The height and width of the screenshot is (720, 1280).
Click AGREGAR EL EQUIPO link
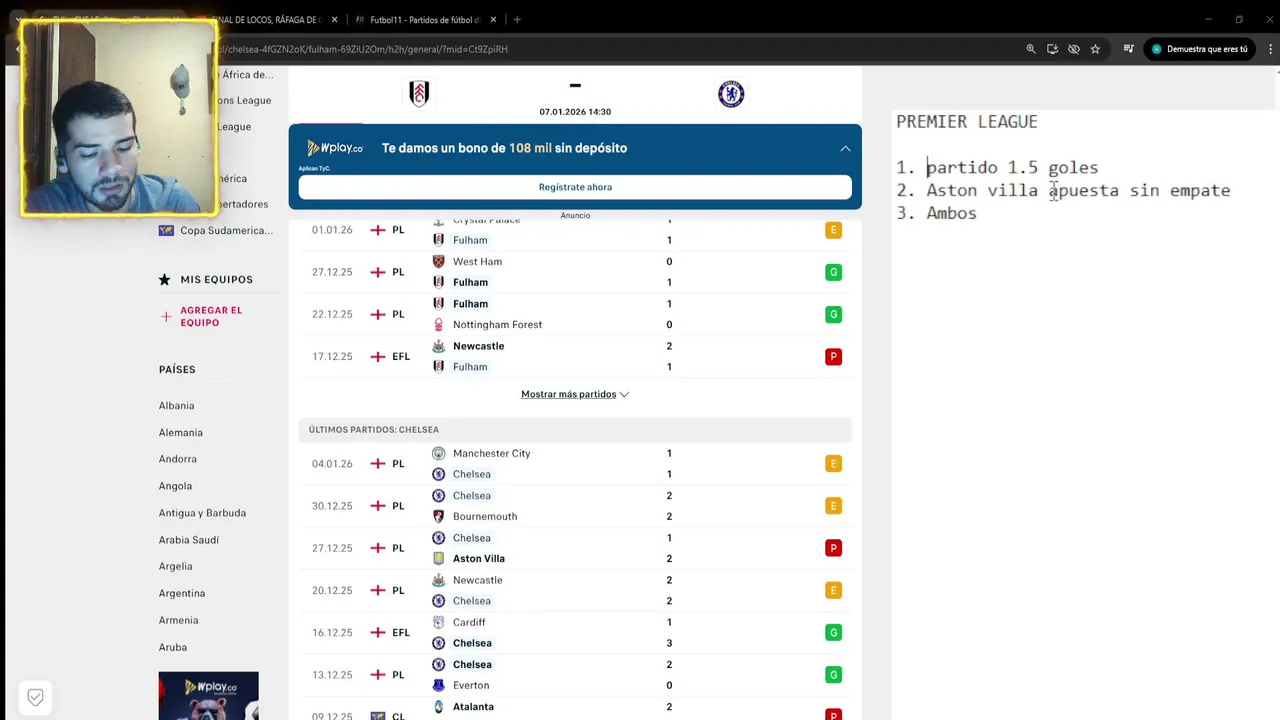click(x=211, y=316)
